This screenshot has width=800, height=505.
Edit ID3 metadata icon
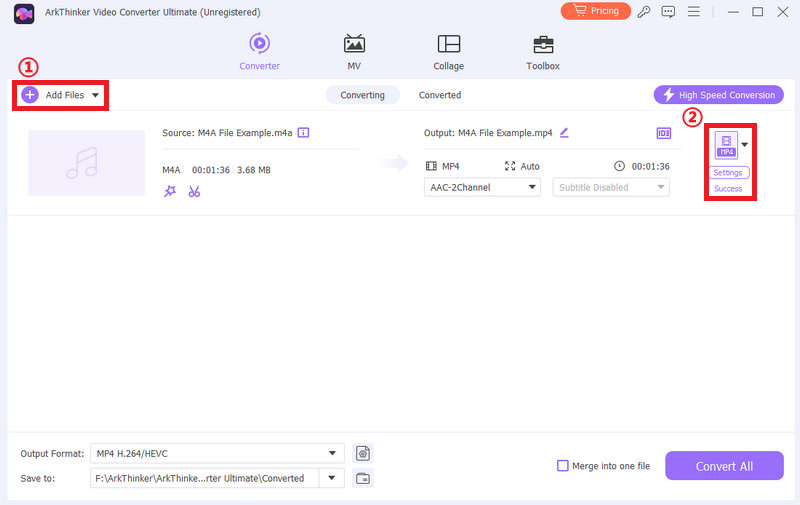(663, 133)
